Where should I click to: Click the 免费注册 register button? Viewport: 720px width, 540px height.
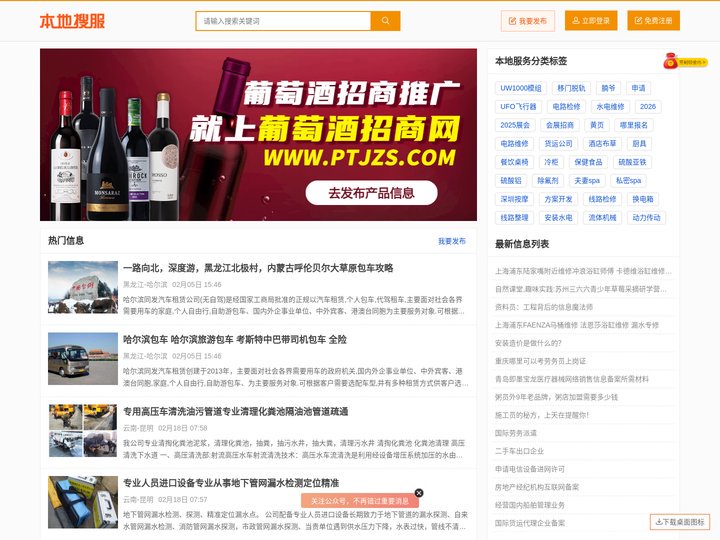[x=653, y=21]
